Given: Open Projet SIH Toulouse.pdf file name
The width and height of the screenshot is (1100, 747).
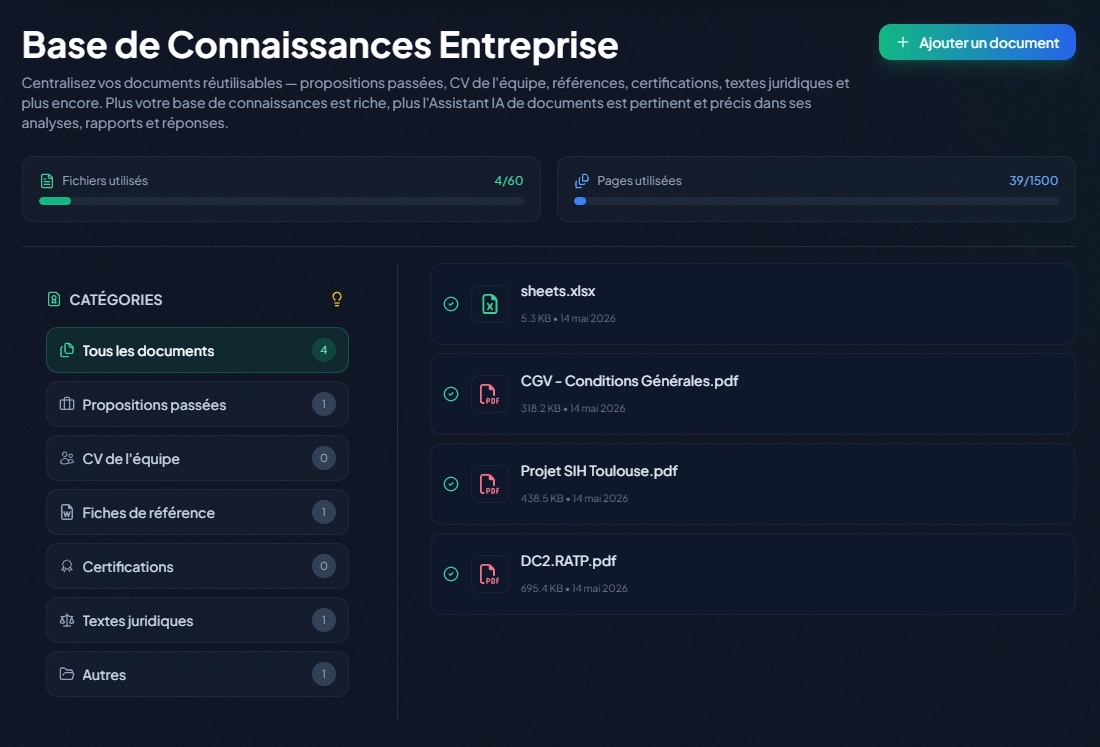Looking at the screenshot, I should [x=599, y=471].
